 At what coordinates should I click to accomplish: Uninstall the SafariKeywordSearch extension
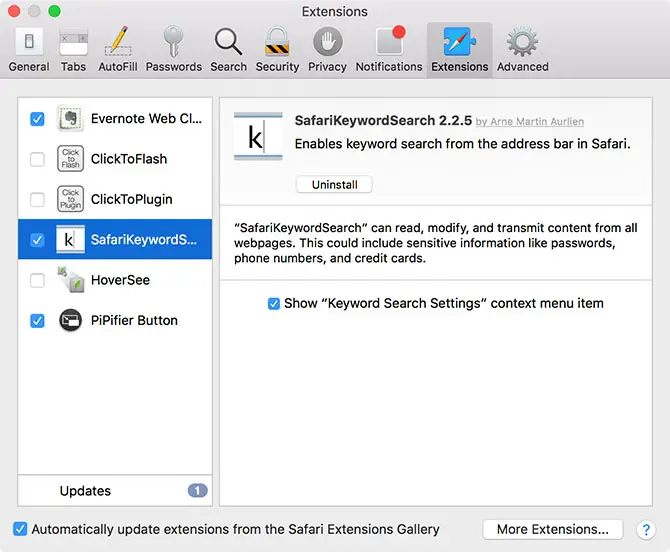click(335, 185)
